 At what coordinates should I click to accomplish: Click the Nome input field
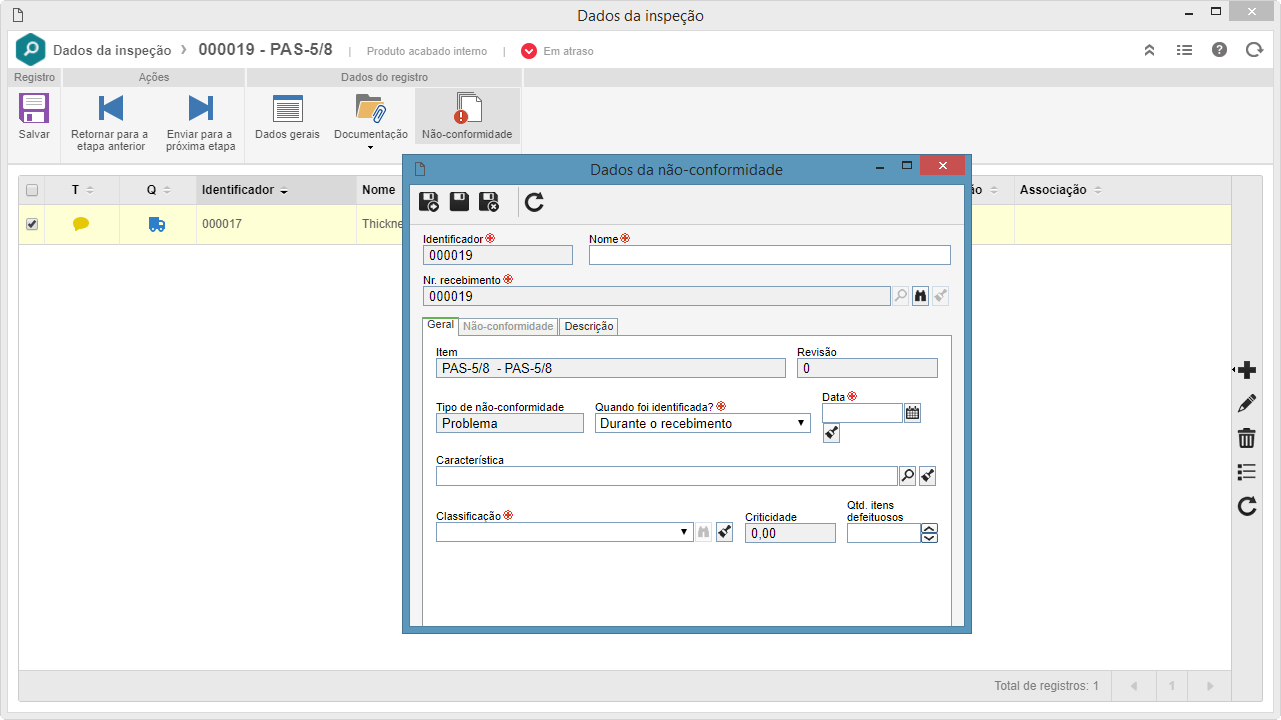tap(770, 255)
